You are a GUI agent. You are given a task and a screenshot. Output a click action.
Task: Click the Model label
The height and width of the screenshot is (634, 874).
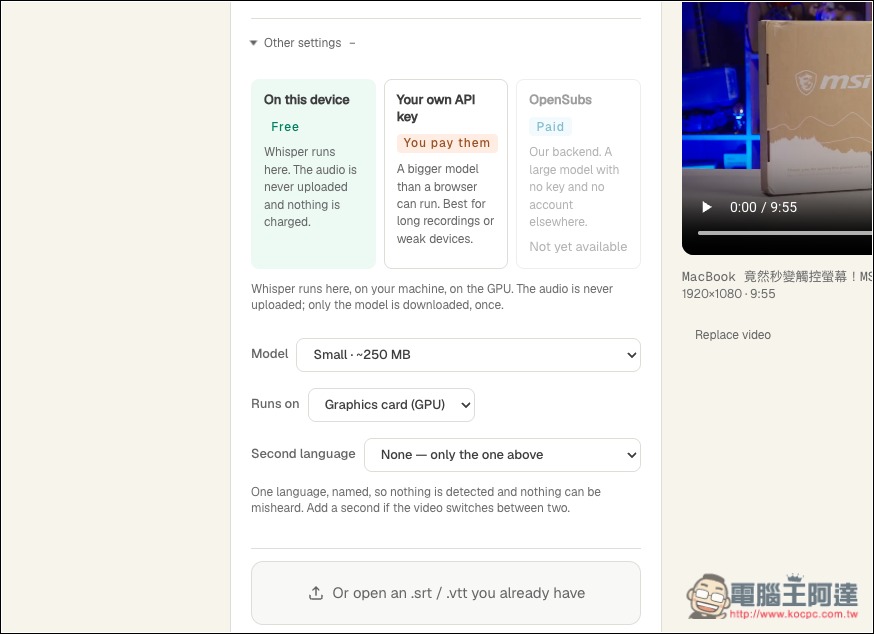270,354
